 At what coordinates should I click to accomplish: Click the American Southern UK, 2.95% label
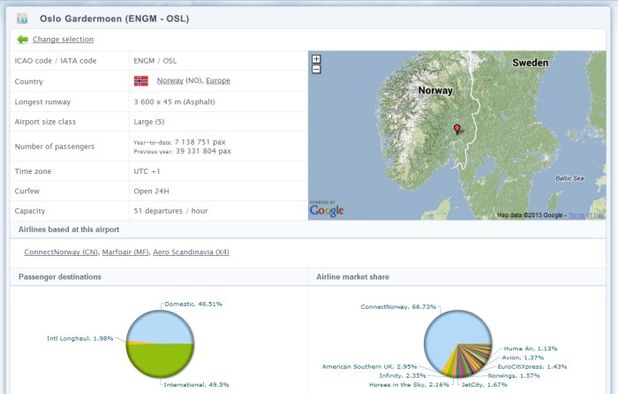point(369,367)
